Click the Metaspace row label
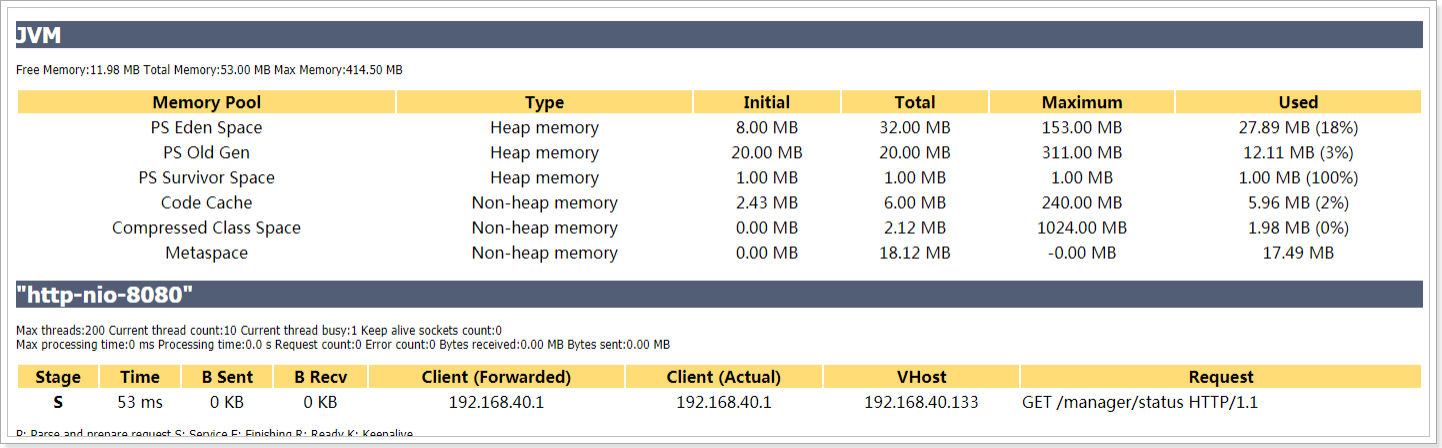The height and width of the screenshot is (448, 1442). click(x=206, y=253)
